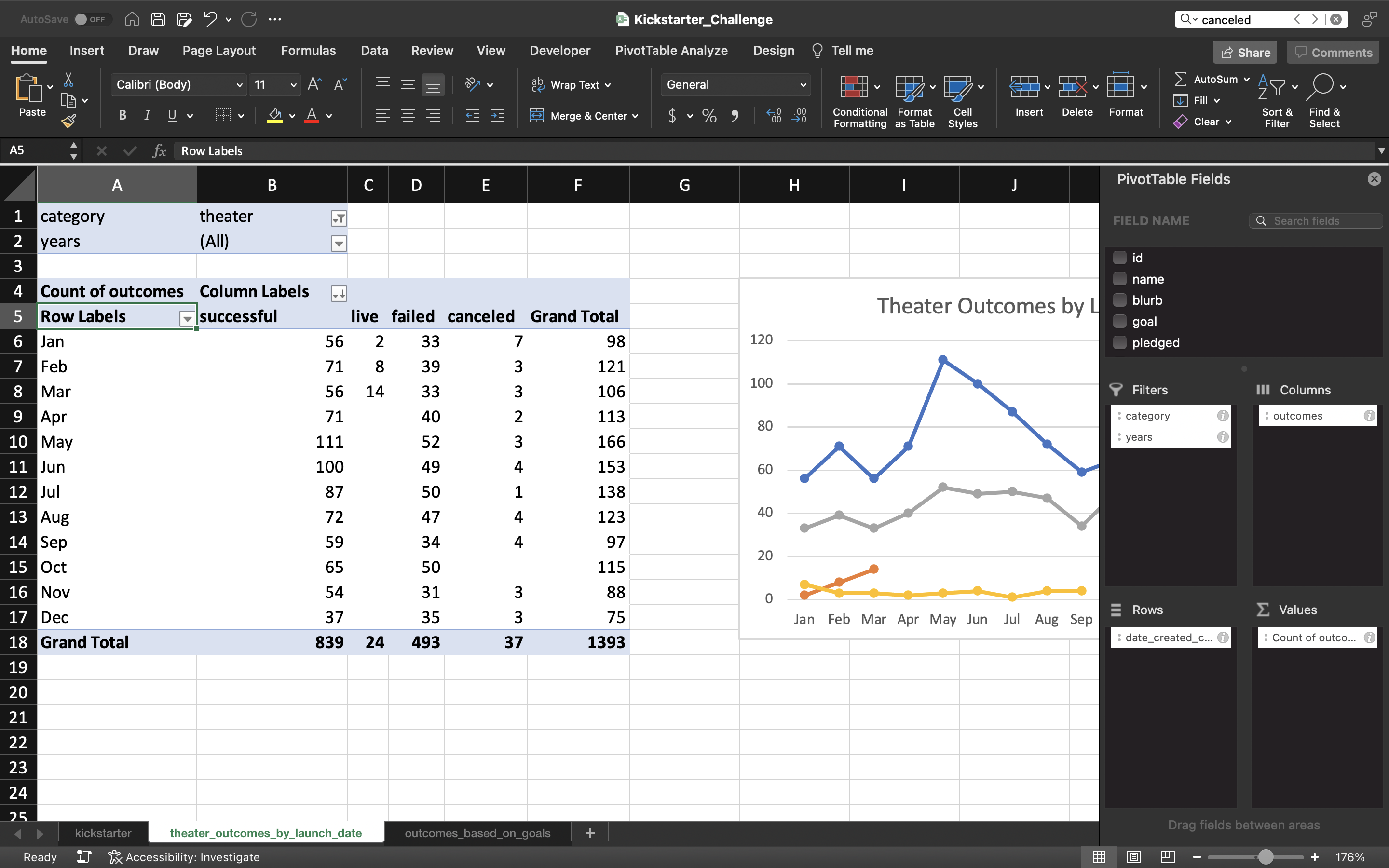
Task: Enable the goal field checkbox
Action: pyautogui.click(x=1120, y=321)
